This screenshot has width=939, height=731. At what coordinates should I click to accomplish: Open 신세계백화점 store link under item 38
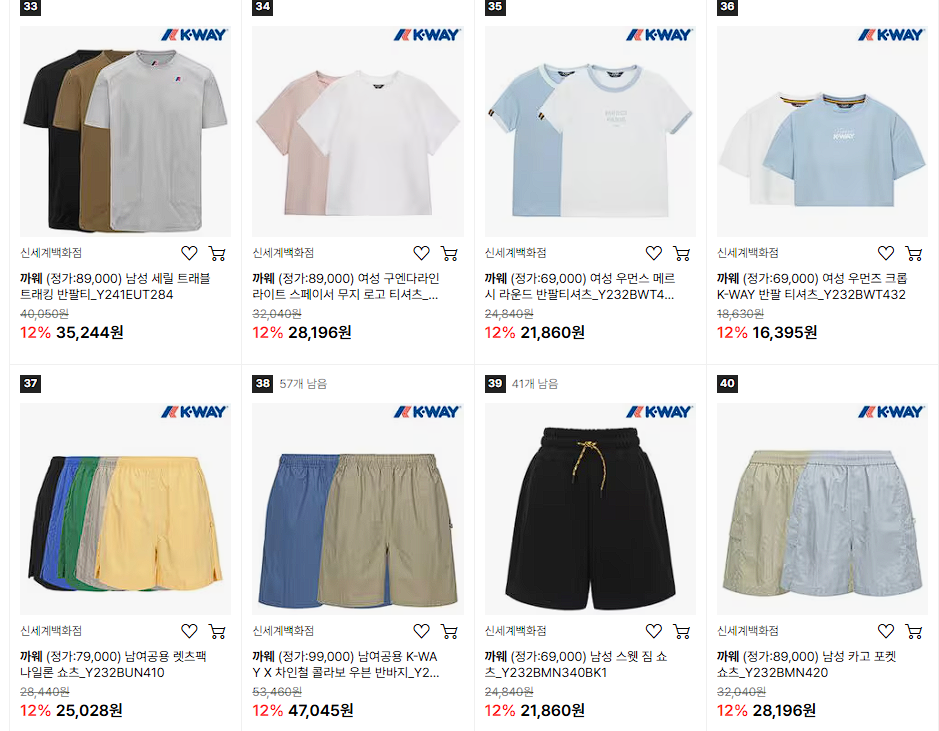pyautogui.click(x=283, y=631)
